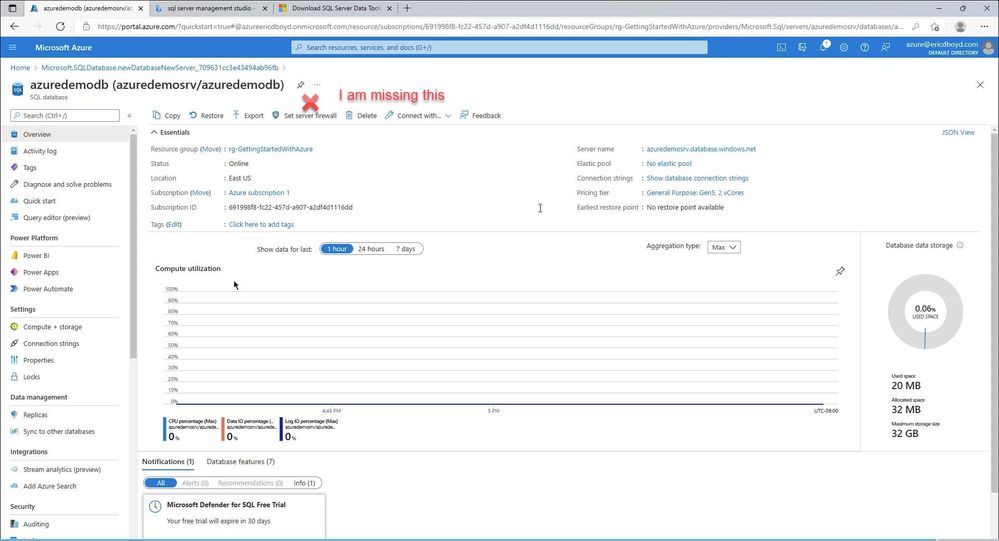
Task: Select the Recommendations (0) filter
Action: [x=250, y=483]
